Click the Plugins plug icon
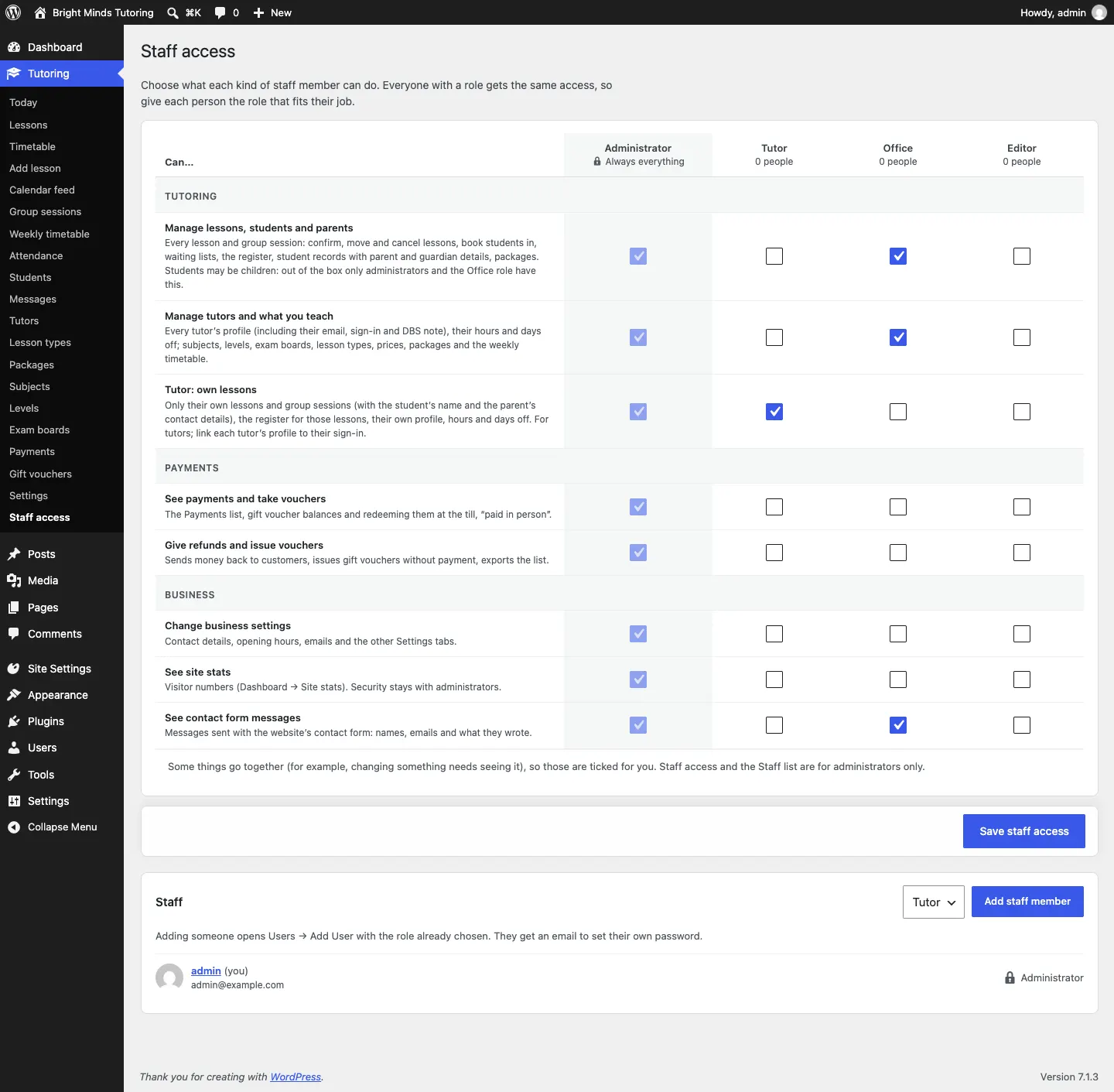The height and width of the screenshot is (1092, 1114). (x=14, y=721)
